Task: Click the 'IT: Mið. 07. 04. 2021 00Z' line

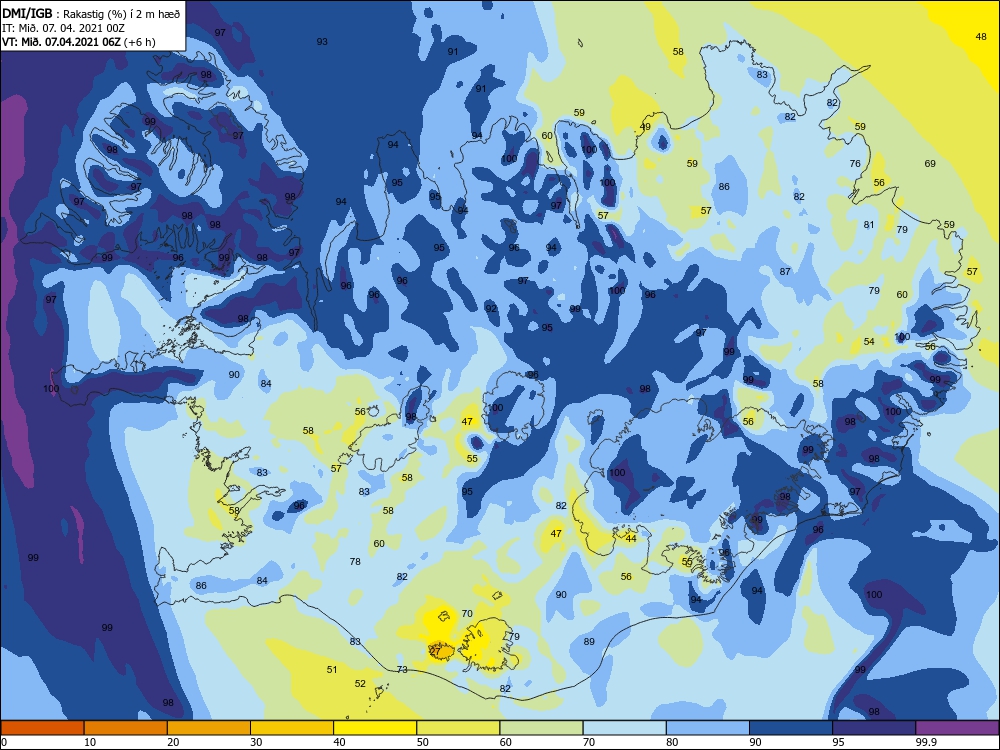Action: pos(63,28)
